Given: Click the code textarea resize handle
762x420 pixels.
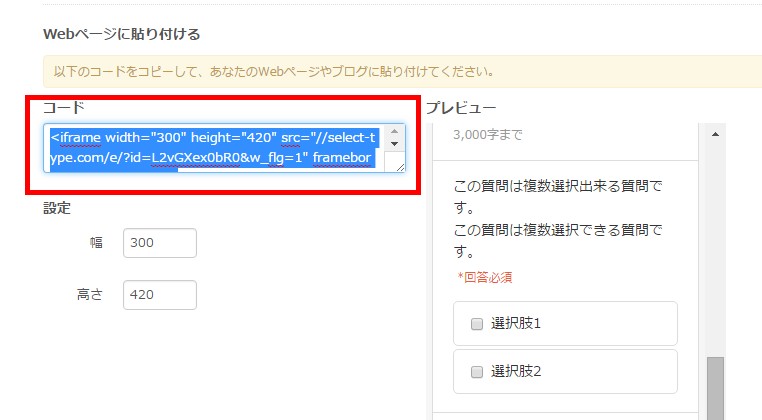Looking at the screenshot, I should [400, 167].
